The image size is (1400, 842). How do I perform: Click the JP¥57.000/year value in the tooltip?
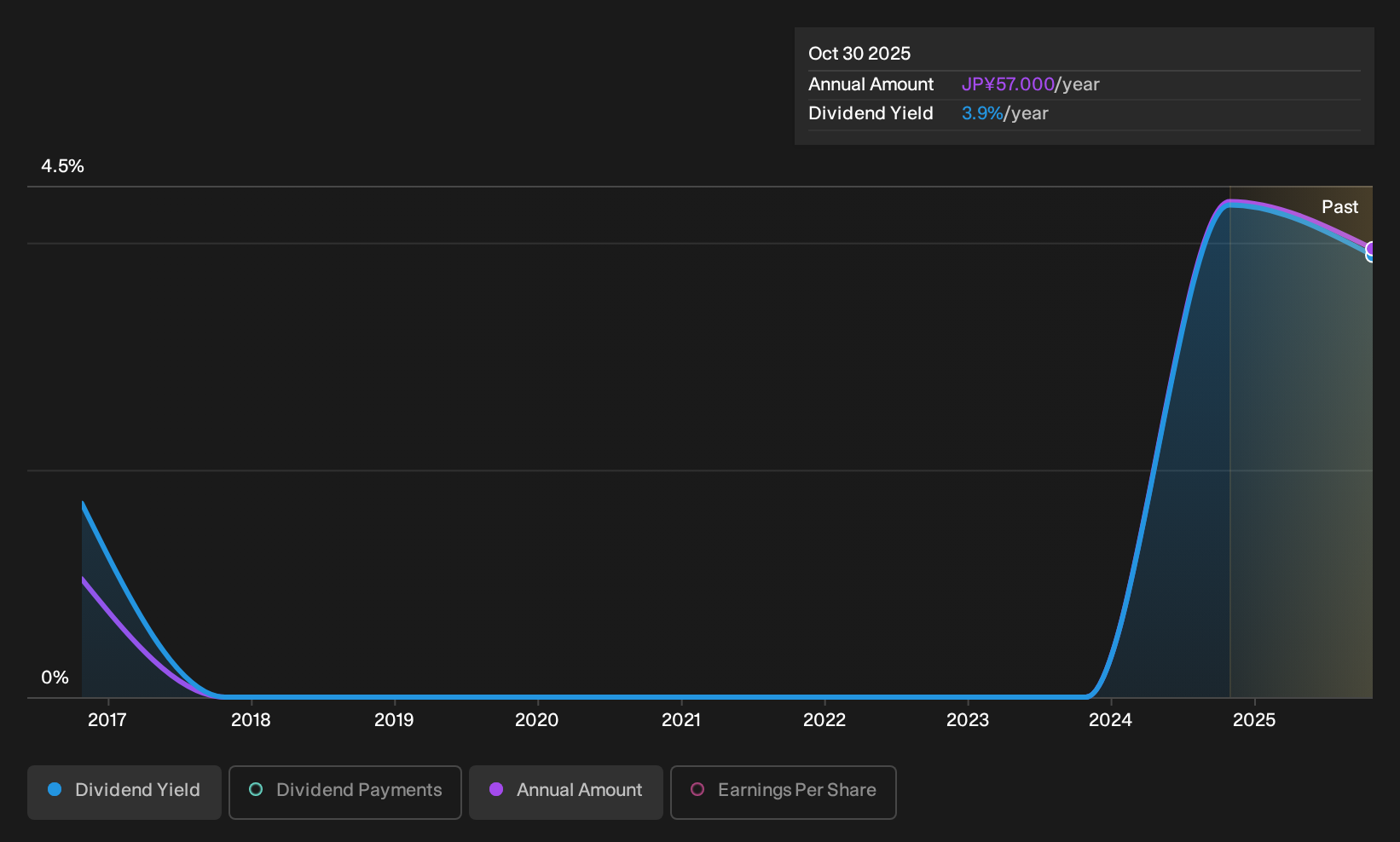pyautogui.click(x=1031, y=84)
